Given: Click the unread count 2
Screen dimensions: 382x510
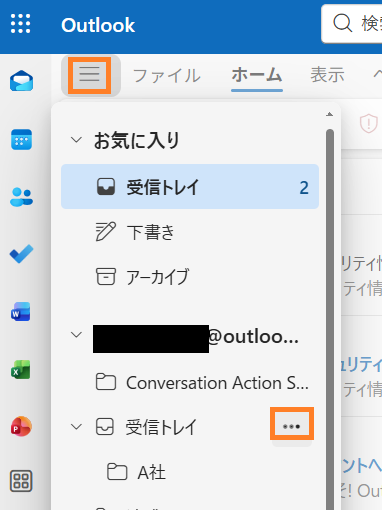Looking at the screenshot, I should [x=304, y=188].
